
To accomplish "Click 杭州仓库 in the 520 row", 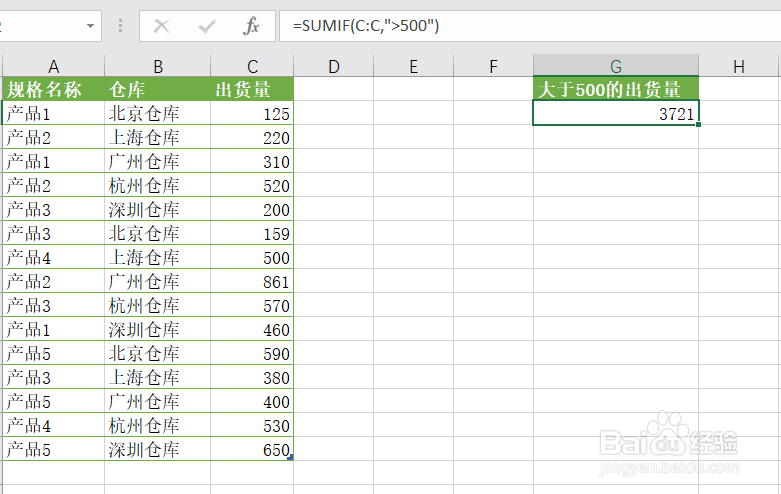I will point(144,185).
